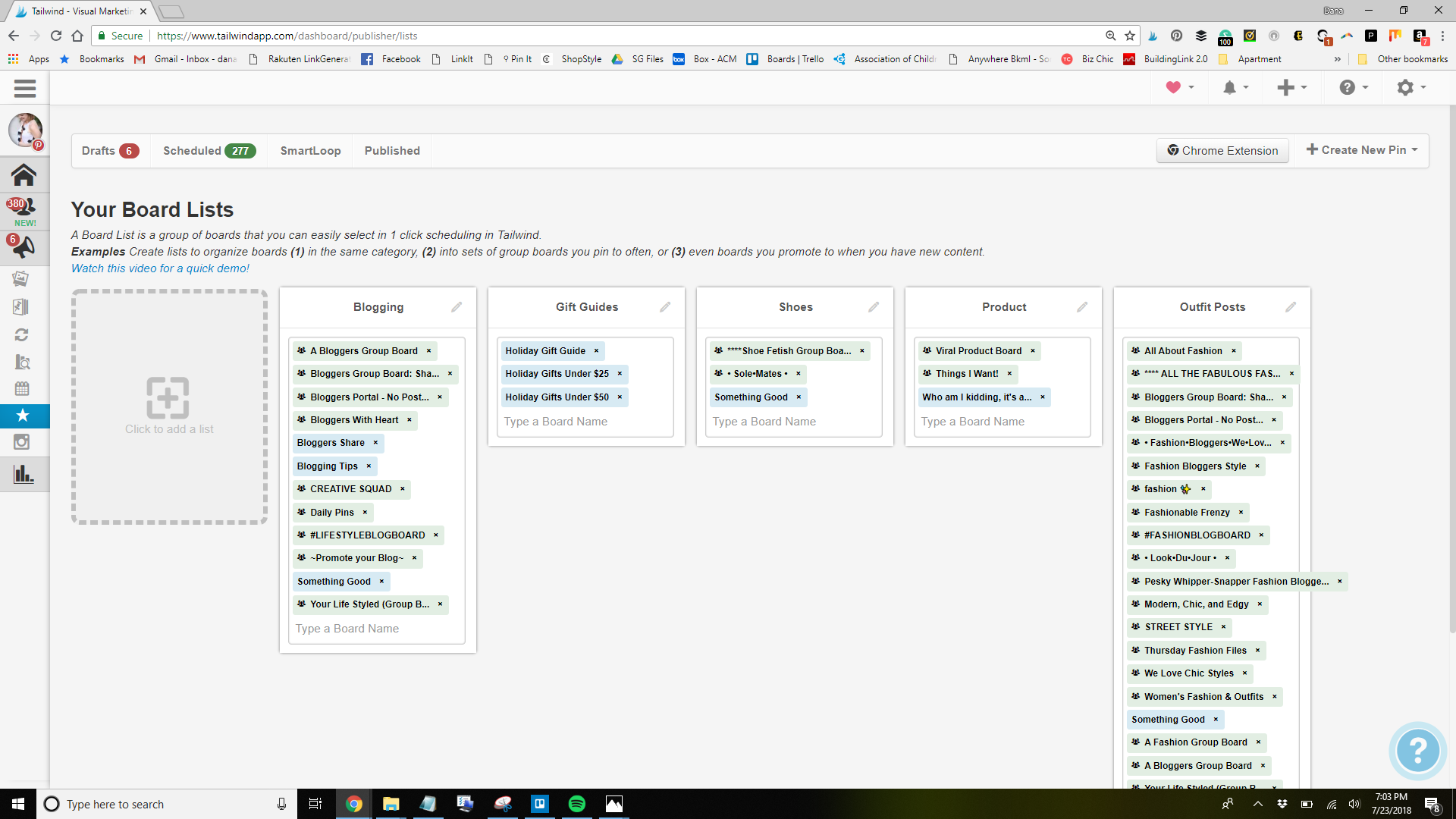This screenshot has width=1456, height=819.
Task: Switch to the Drafts tab
Action: (110, 151)
